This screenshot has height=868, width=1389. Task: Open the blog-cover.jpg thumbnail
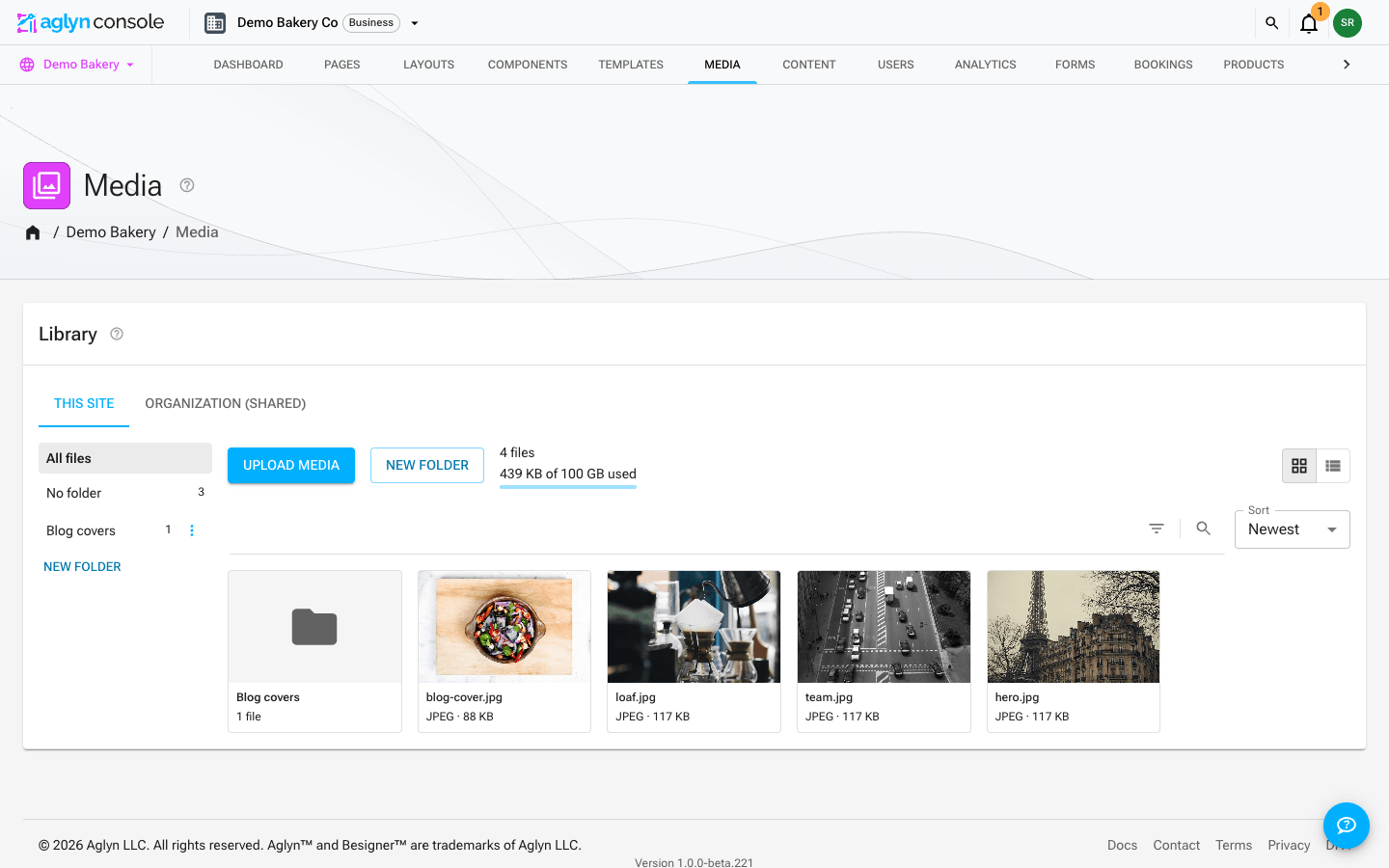pos(504,627)
